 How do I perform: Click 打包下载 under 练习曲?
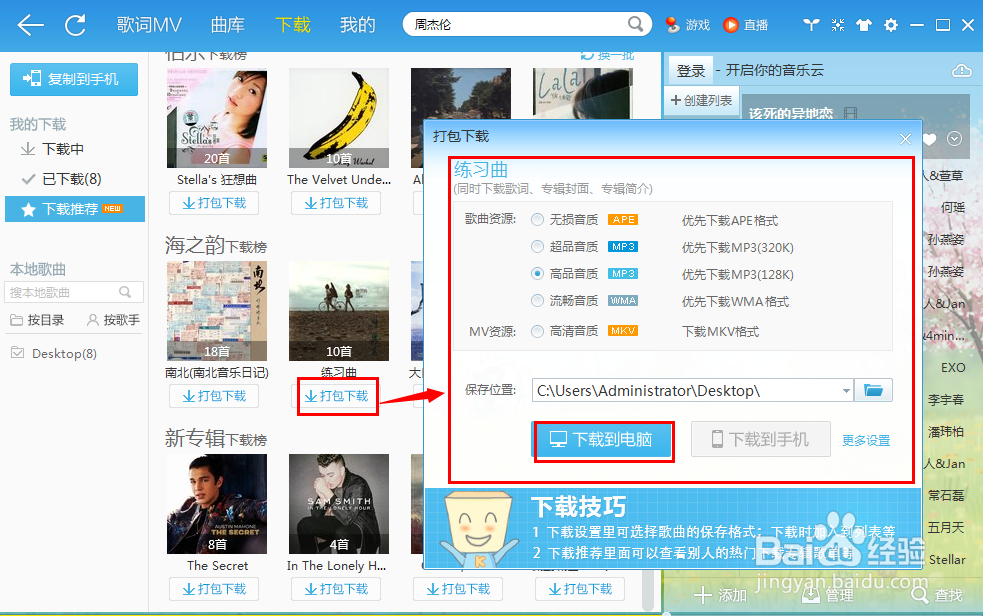(336, 396)
